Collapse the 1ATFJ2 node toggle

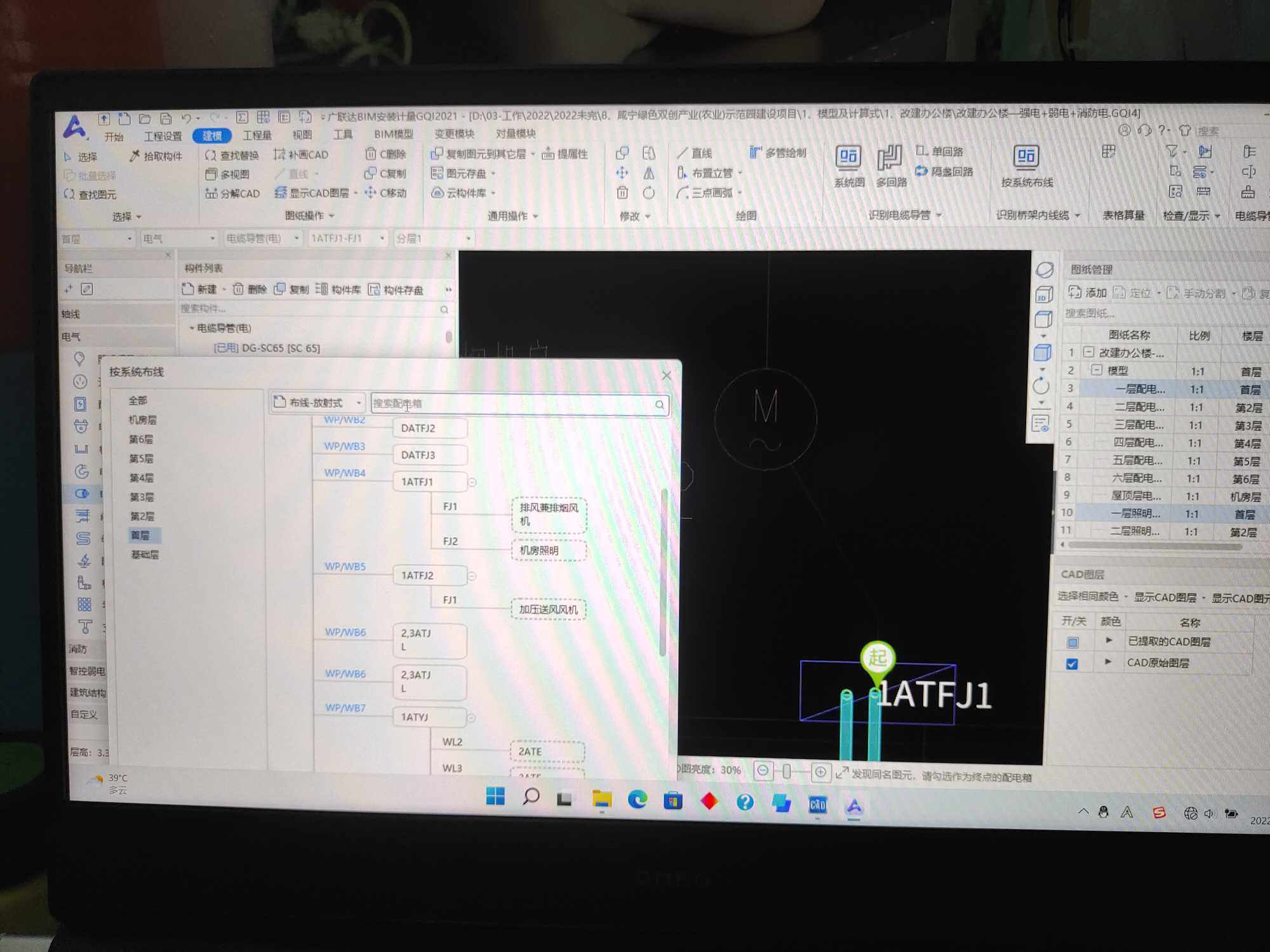[x=472, y=576]
